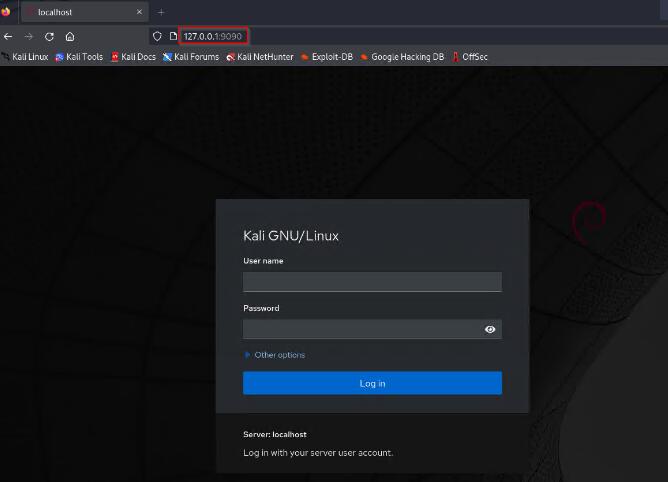The height and width of the screenshot is (482, 668).
Task: Open the Exploit-DB bookmark
Action: 327,57
